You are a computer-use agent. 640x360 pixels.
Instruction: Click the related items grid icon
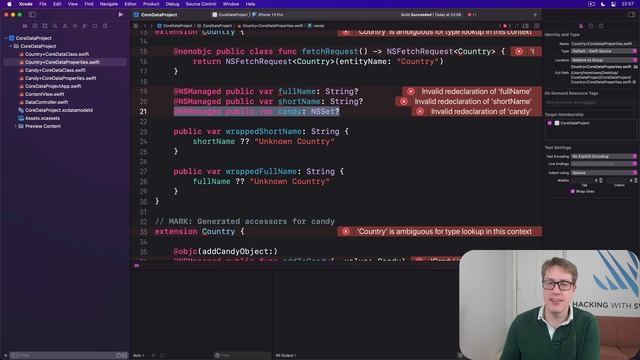(136, 26)
